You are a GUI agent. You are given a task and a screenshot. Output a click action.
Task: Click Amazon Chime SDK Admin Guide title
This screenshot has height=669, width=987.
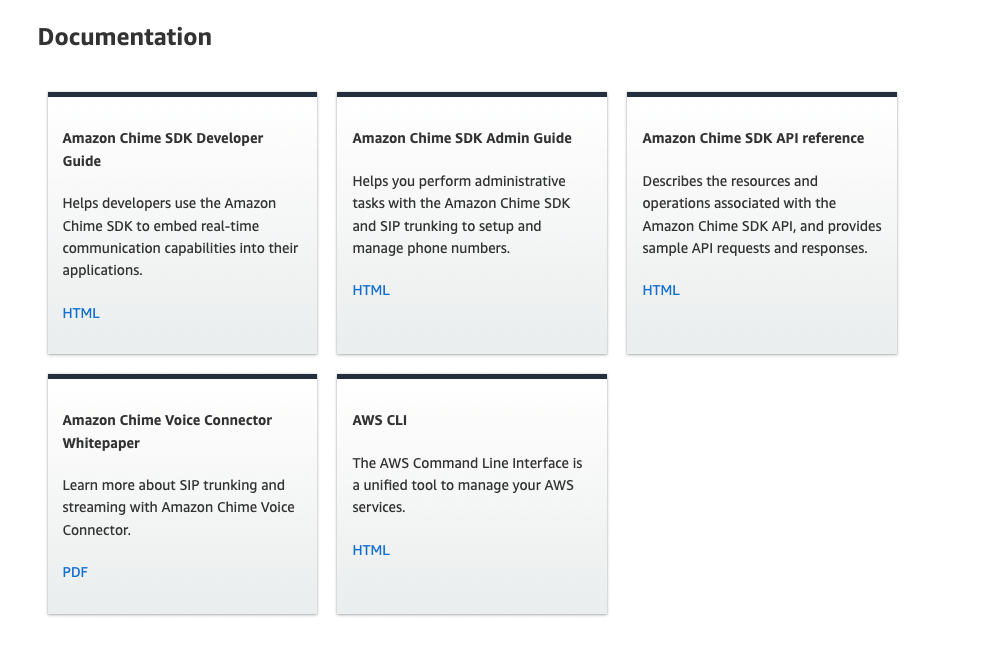coord(462,138)
